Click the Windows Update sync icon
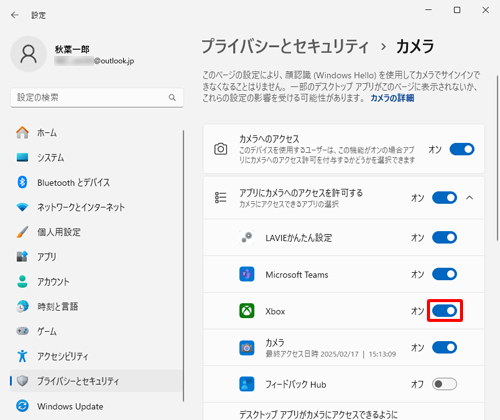Viewport: 500px width, 420px height. (x=22, y=406)
